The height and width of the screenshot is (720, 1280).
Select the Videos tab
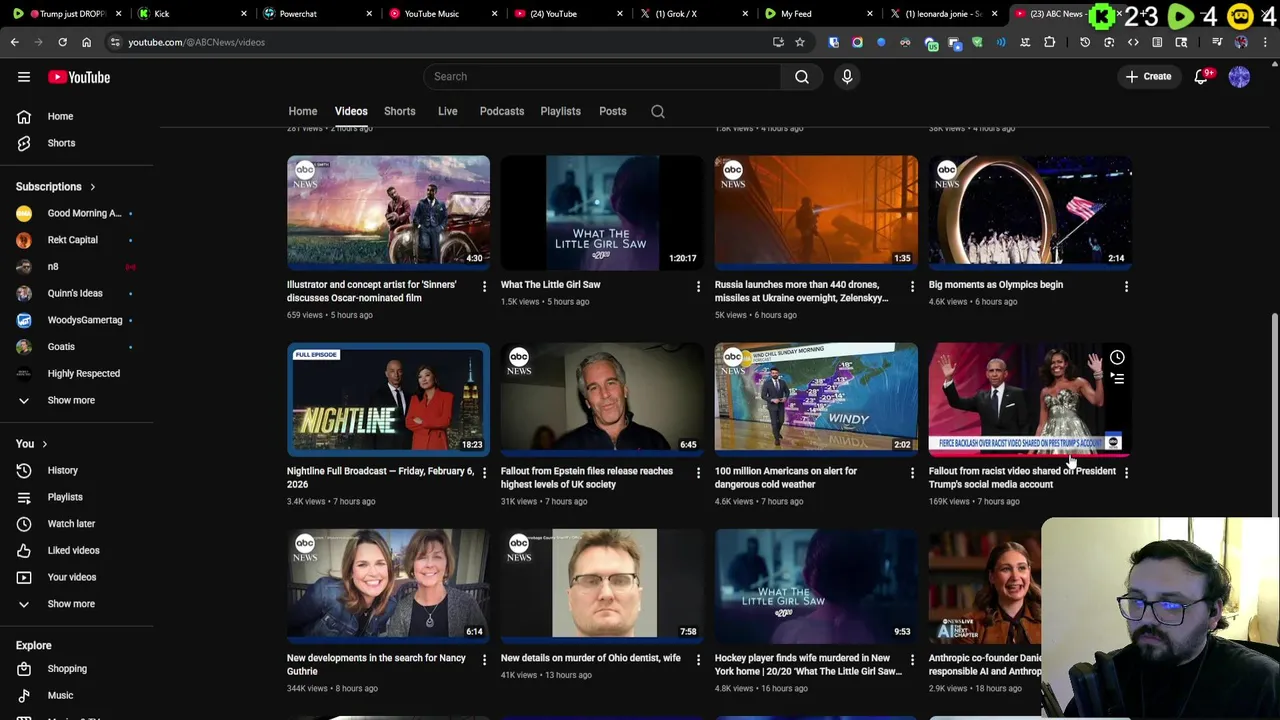tap(351, 111)
